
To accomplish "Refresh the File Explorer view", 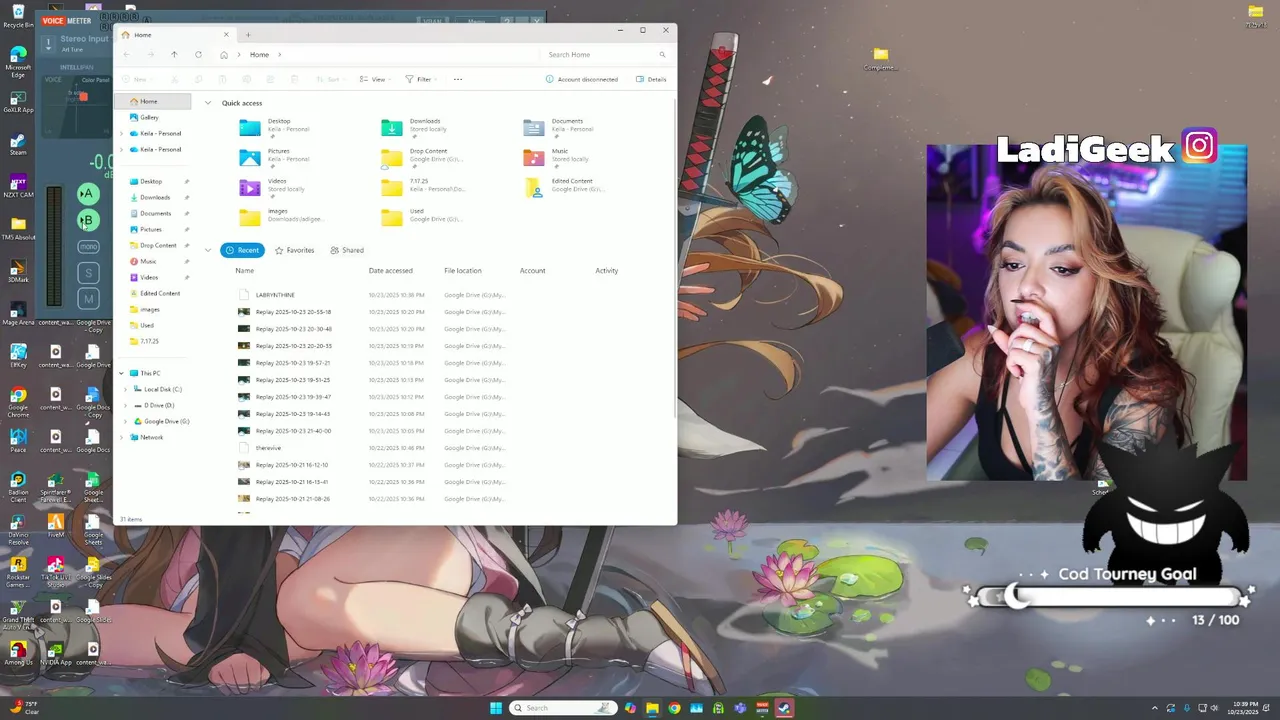I will (198, 55).
